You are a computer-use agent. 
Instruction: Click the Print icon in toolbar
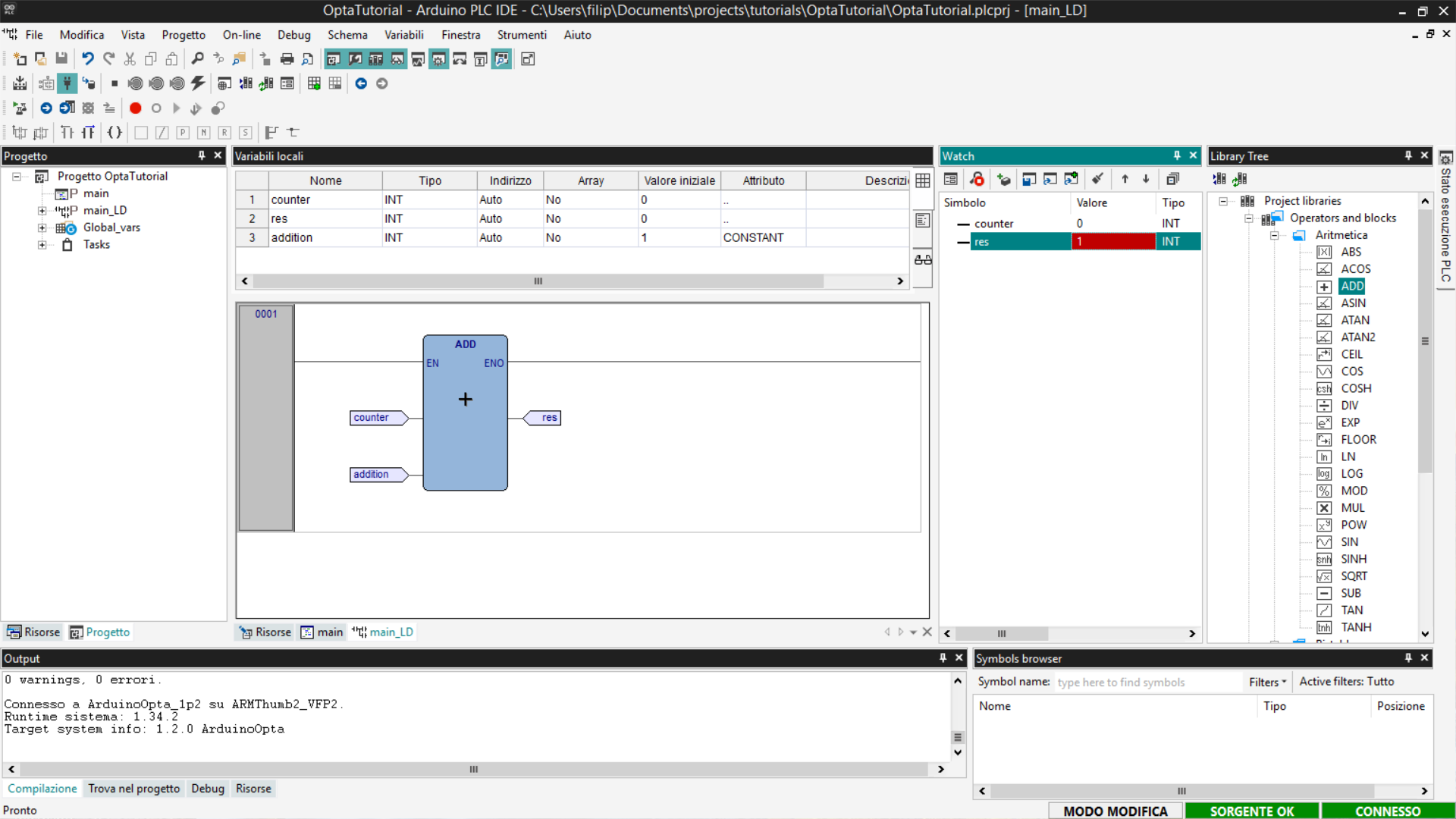coord(287,59)
